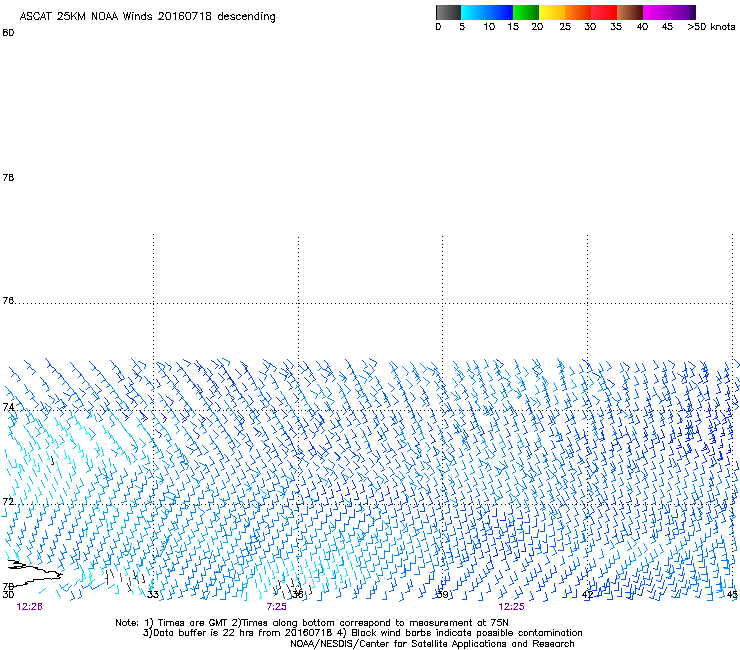
Task: Click the ASCAT 25KM NOAA Winds title
Action: click(x=147, y=17)
